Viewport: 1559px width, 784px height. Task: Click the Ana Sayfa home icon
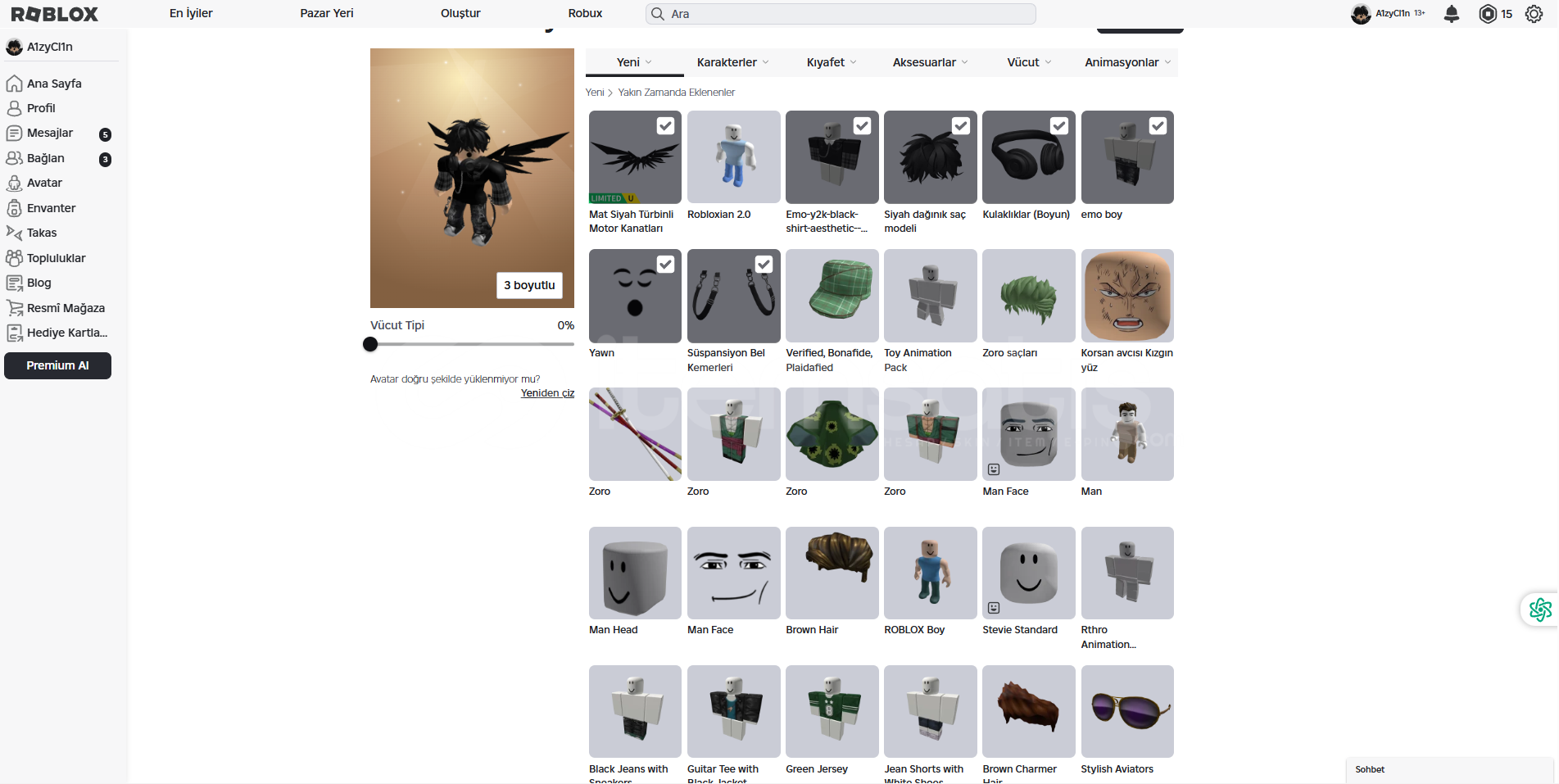14,84
